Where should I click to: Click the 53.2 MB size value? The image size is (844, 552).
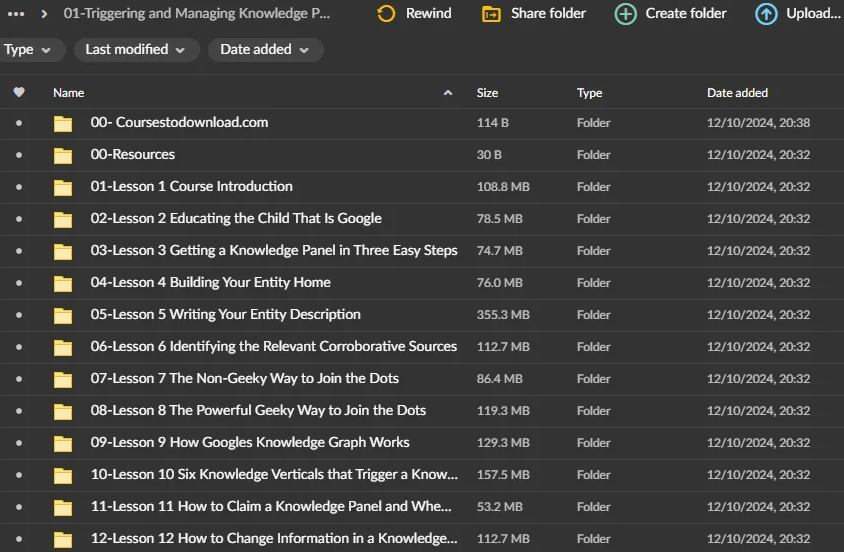coord(500,507)
